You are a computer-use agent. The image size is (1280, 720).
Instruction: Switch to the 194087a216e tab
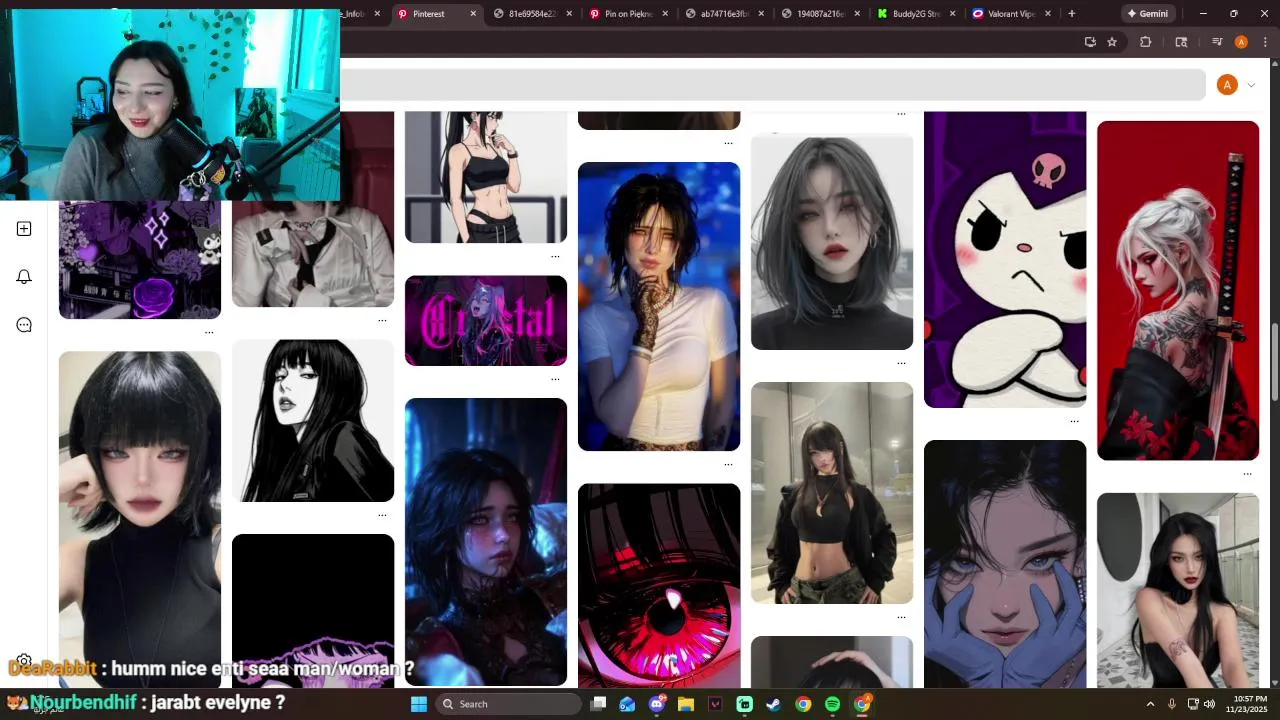(x=820, y=14)
